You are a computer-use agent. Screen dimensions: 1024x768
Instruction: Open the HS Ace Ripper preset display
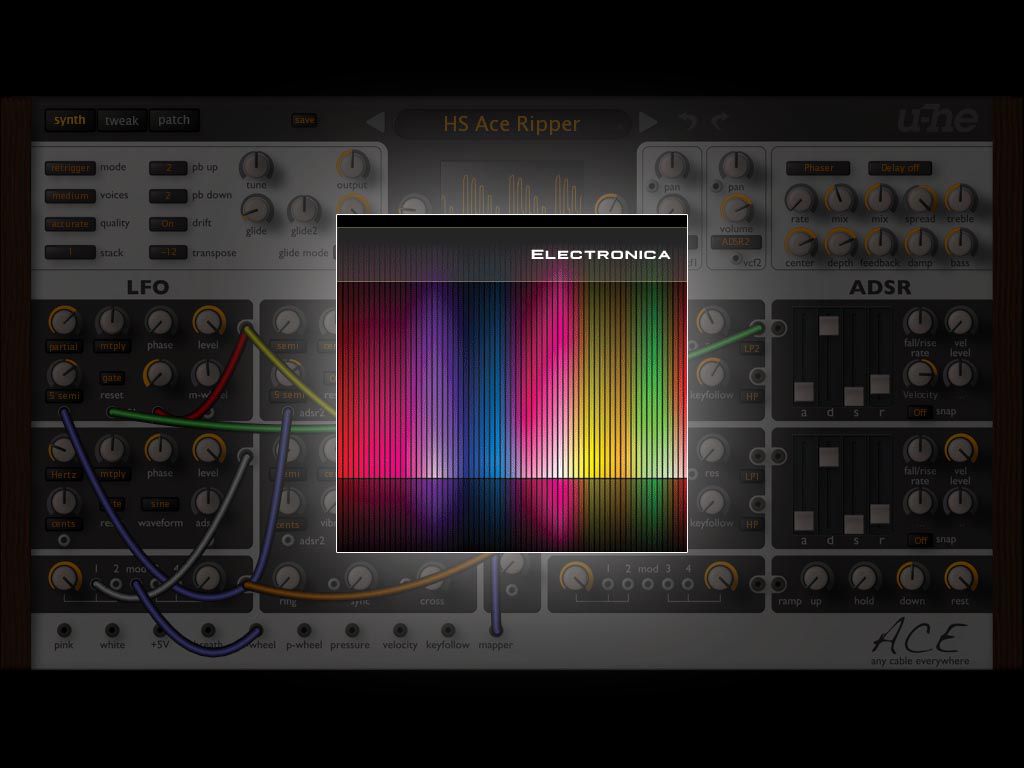[511, 123]
